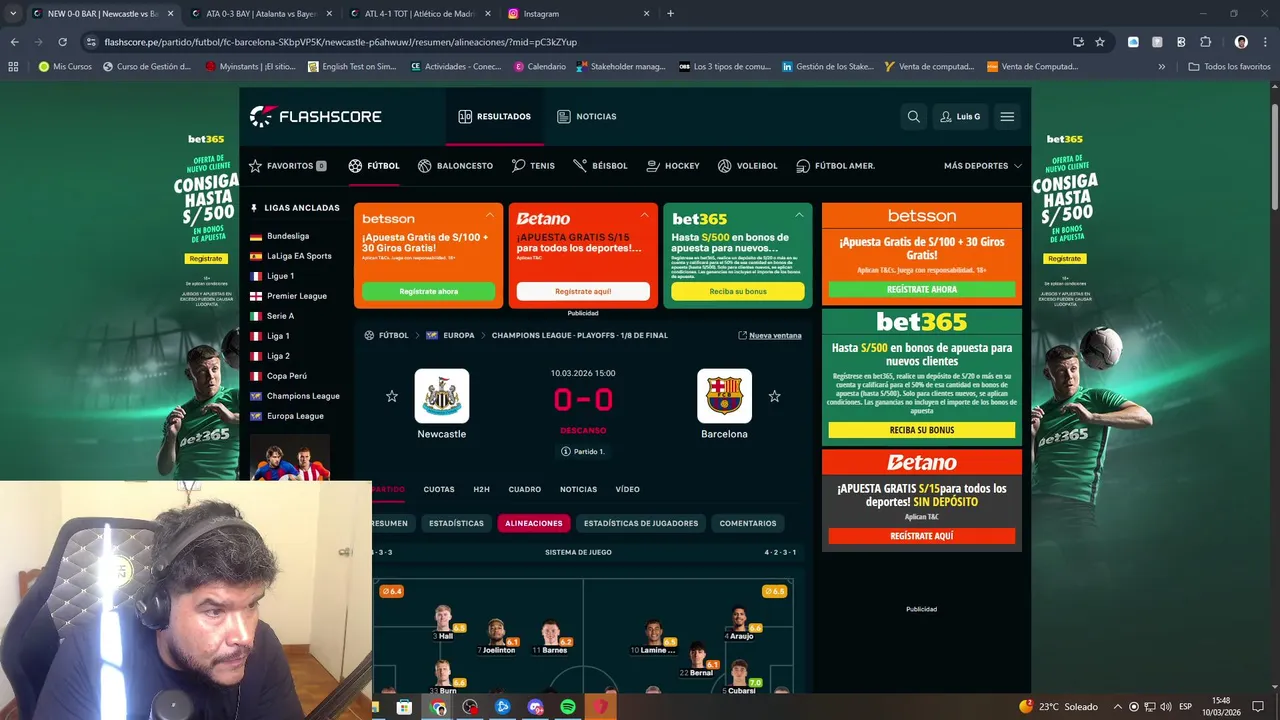Select Tenis sport tab
The height and width of the screenshot is (720, 1280).
tap(533, 166)
